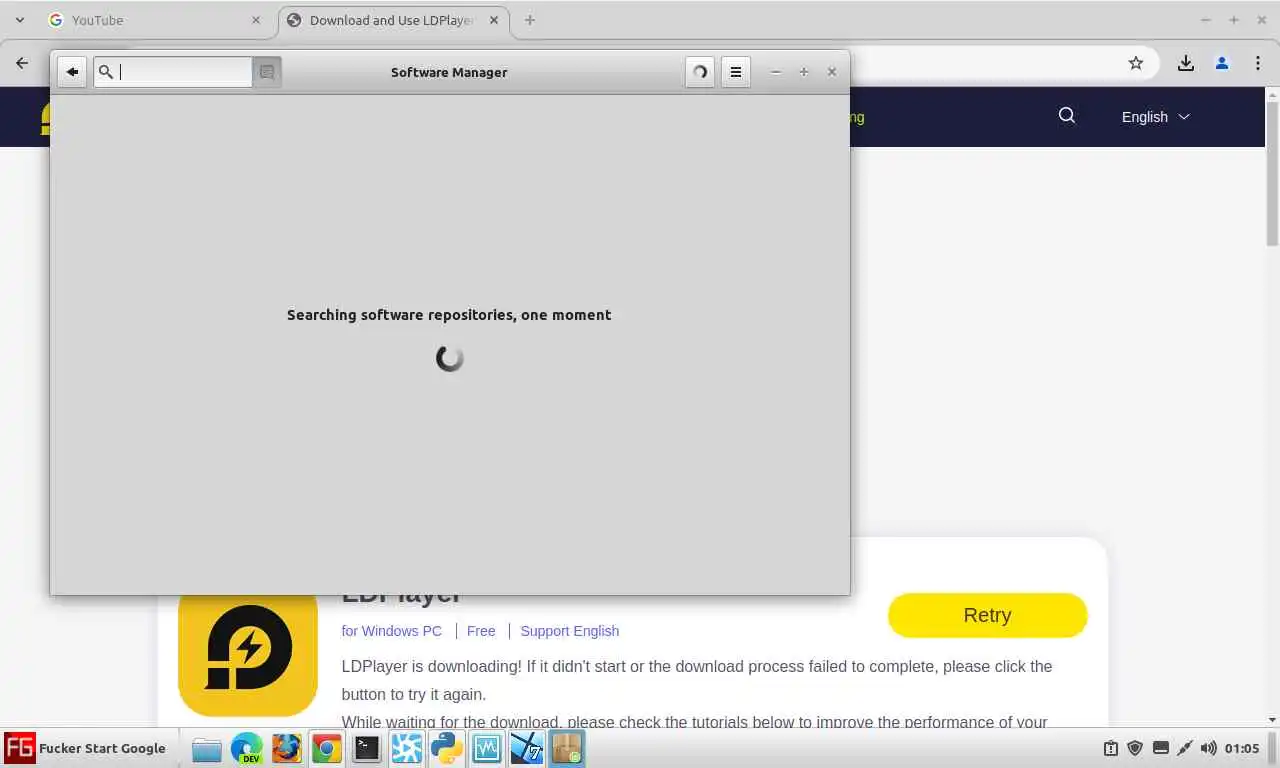Expand the English language dropdown
The width and height of the screenshot is (1280, 768).
point(1156,117)
